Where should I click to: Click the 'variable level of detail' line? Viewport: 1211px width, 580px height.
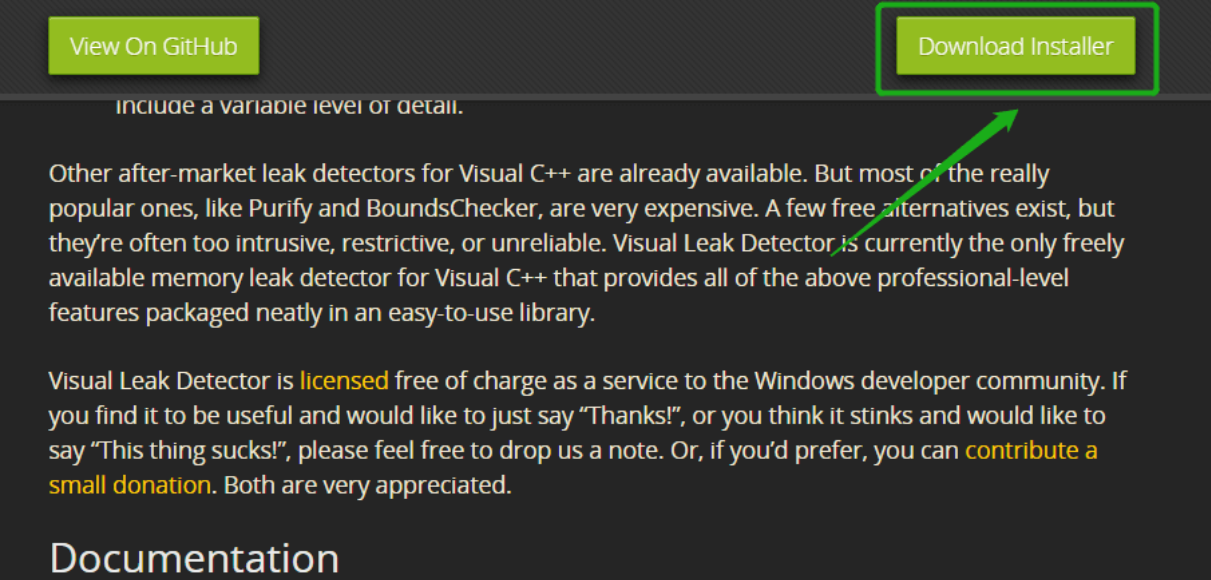289,104
